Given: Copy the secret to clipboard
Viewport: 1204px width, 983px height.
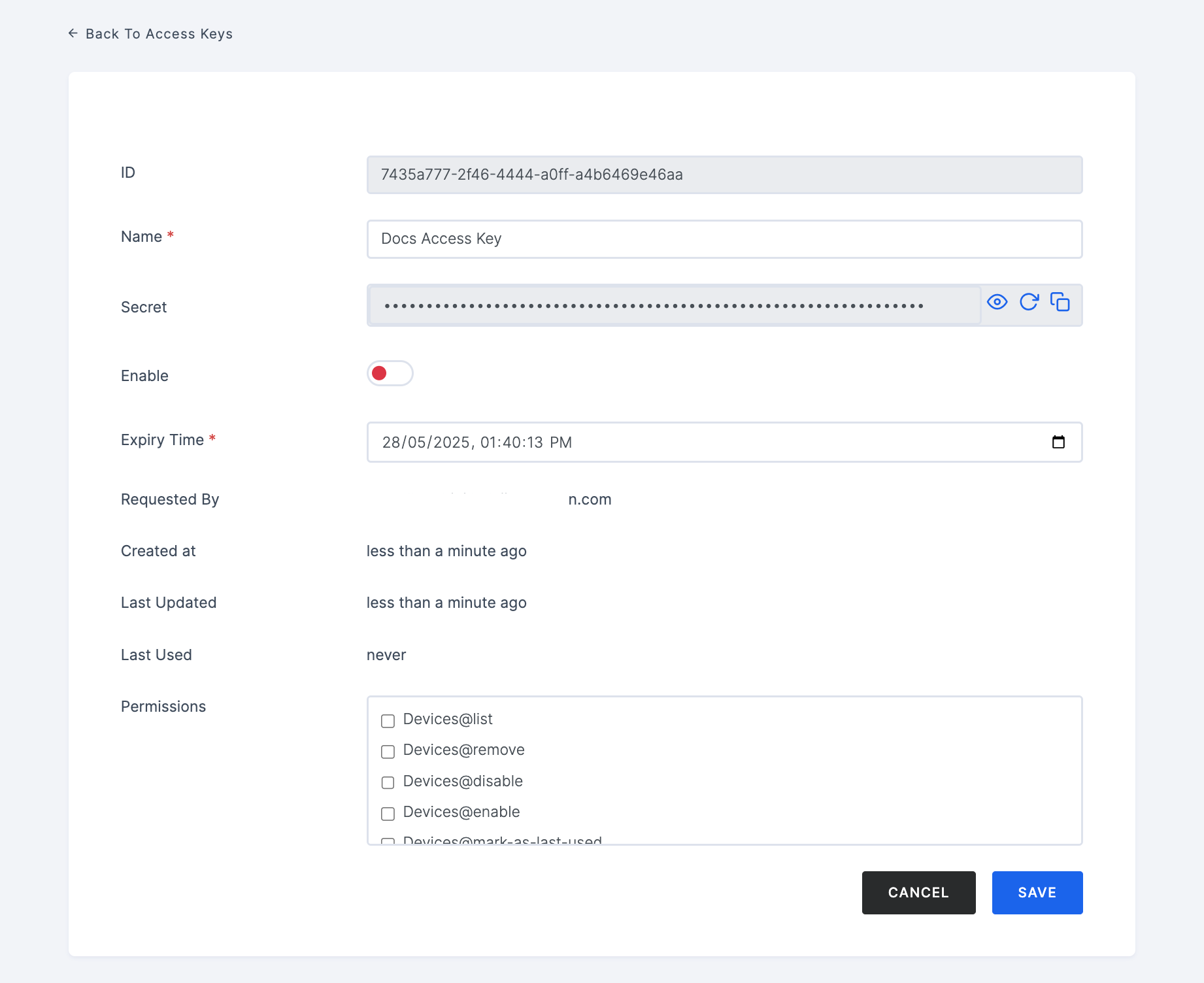Looking at the screenshot, I should [1060, 302].
